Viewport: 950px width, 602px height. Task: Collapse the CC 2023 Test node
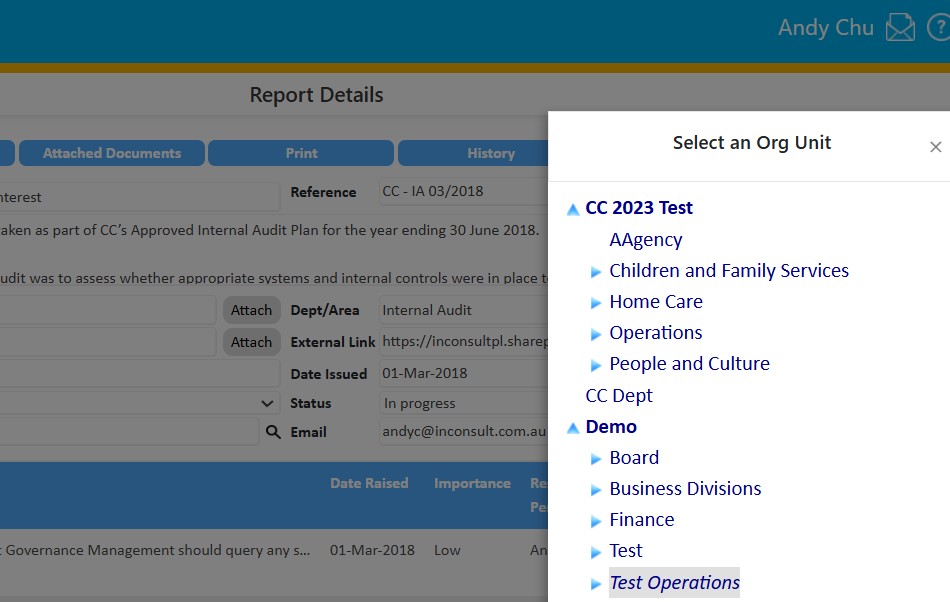(573, 209)
